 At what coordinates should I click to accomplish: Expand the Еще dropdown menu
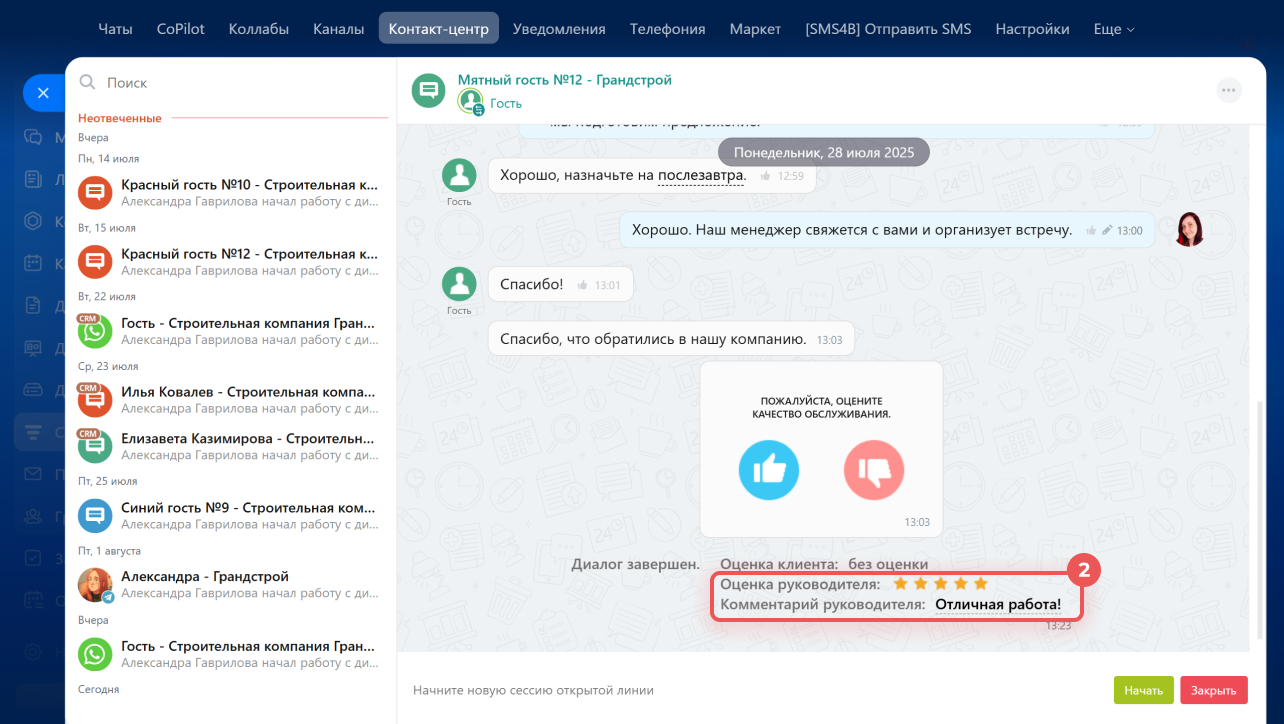tap(1114, 29)
